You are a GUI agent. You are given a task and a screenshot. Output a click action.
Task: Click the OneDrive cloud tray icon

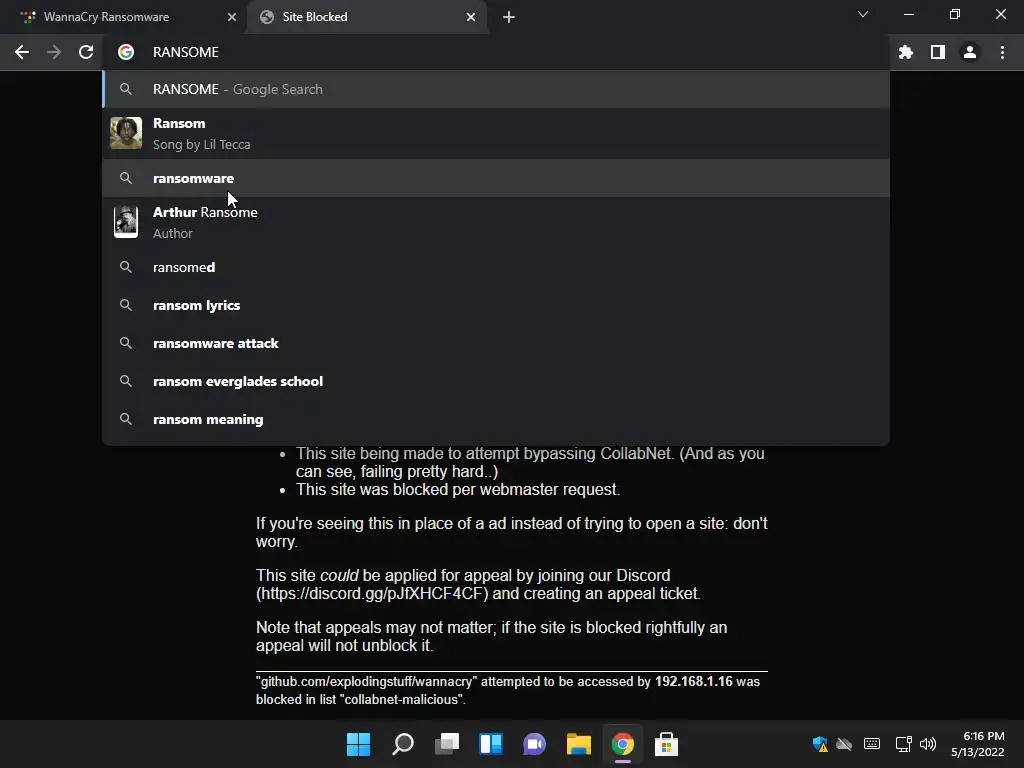click(x=844, y=744)
